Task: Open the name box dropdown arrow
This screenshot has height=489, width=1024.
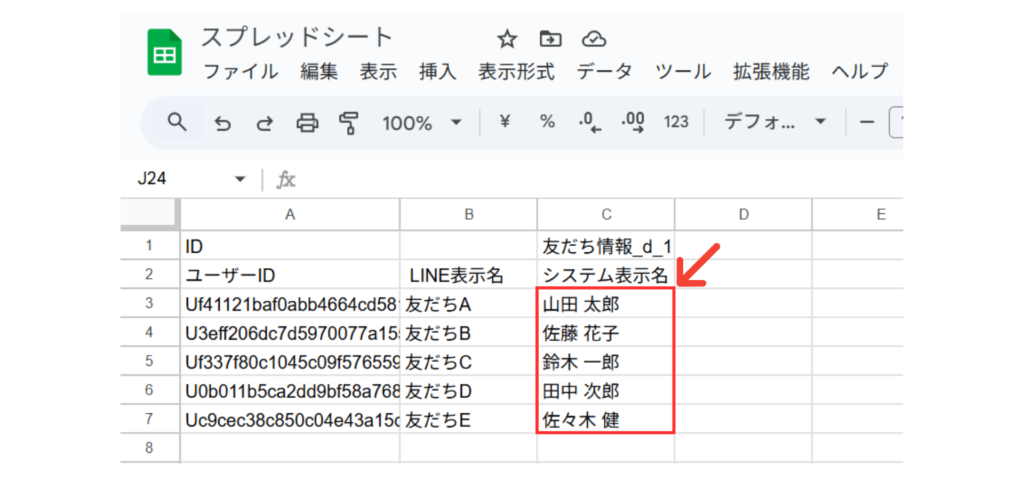Action: click(240, 179)
